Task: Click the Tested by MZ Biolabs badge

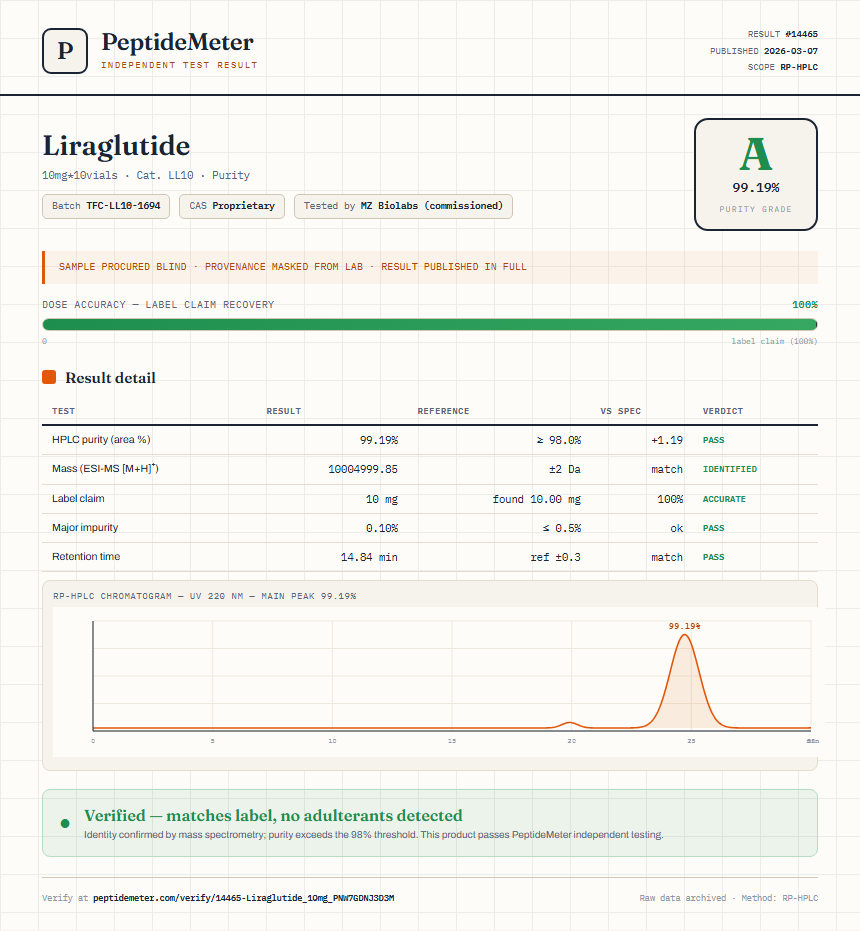Action: (x=403, y=206)
